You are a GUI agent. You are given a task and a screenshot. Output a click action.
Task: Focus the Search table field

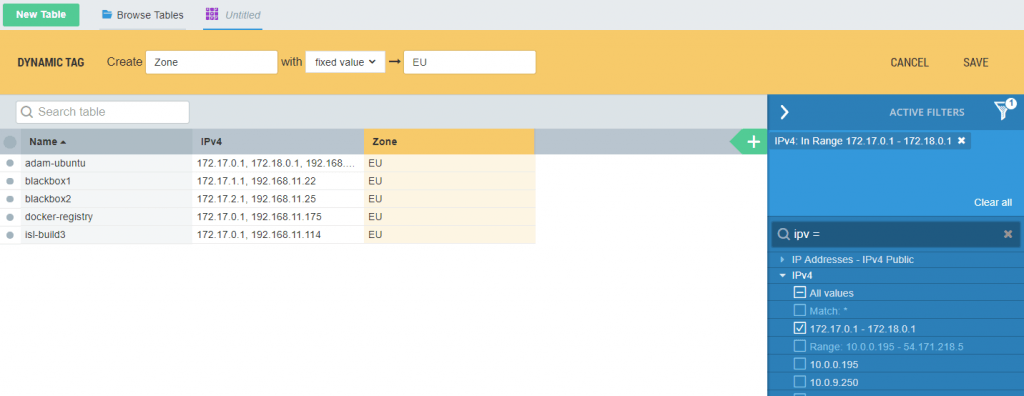103,112
